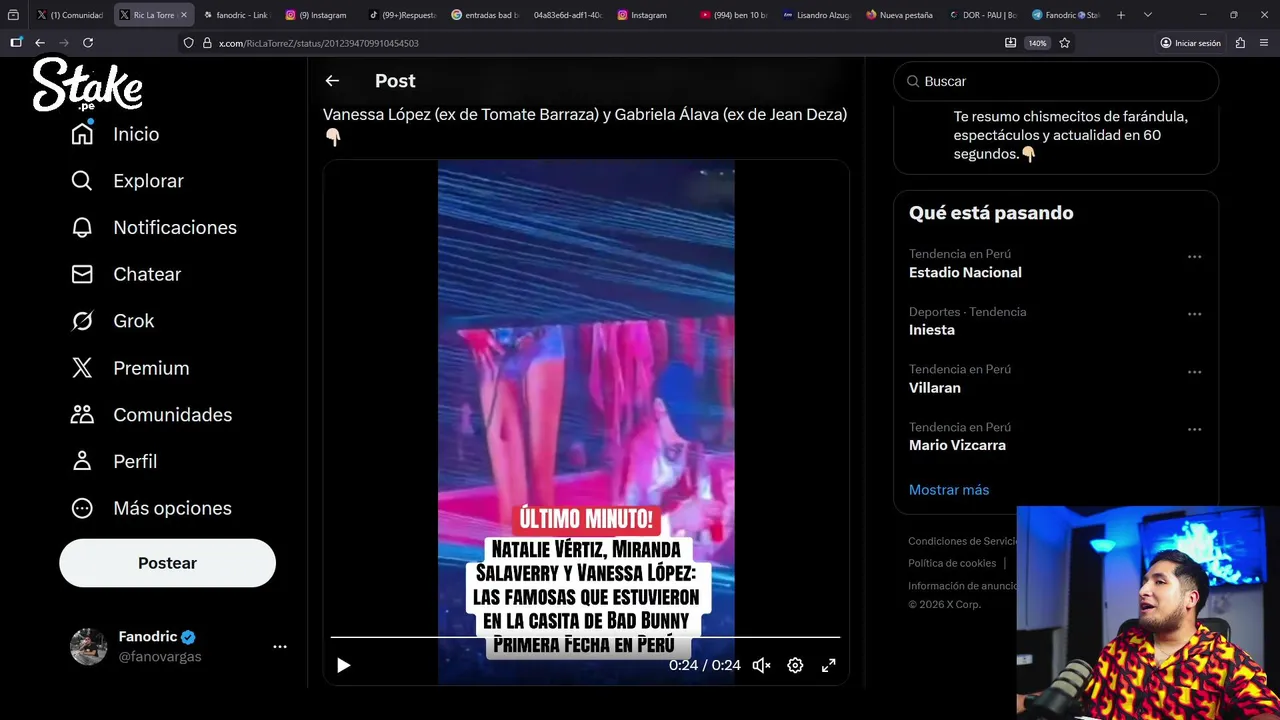This screenshot has width=1280, height=720.
Task: Click Mostrar más link
Action: [949, 490]
